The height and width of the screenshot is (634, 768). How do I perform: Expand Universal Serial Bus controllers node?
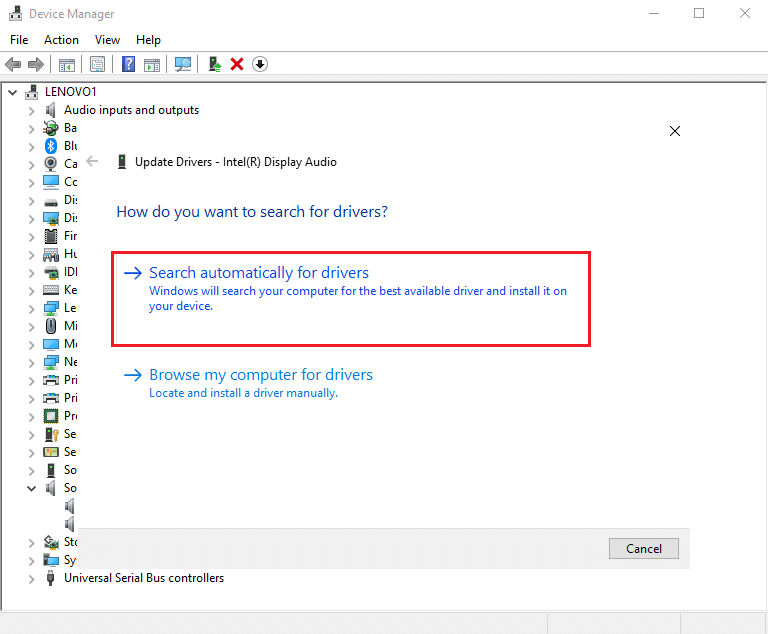(31, 578)
